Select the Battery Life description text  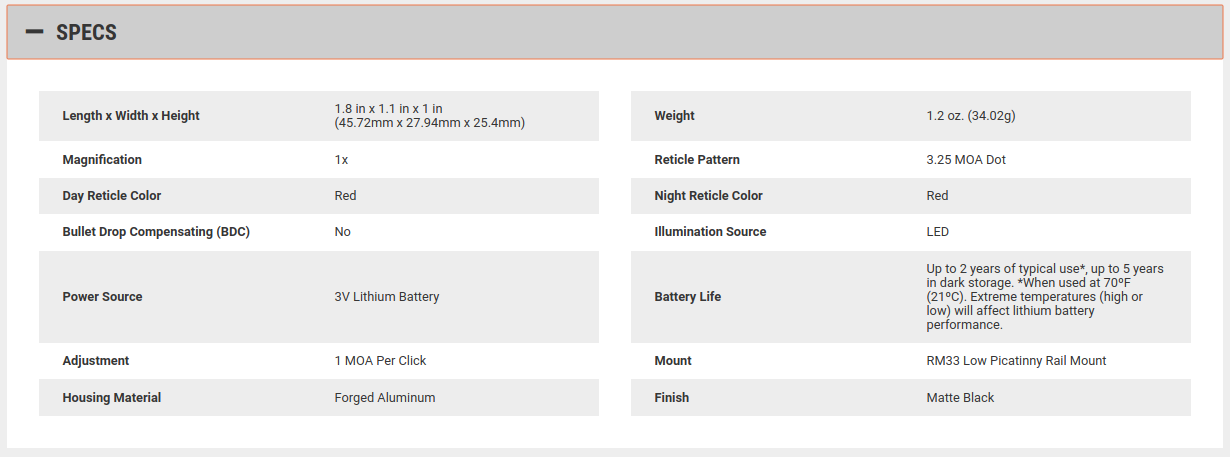click(1046, 297)
